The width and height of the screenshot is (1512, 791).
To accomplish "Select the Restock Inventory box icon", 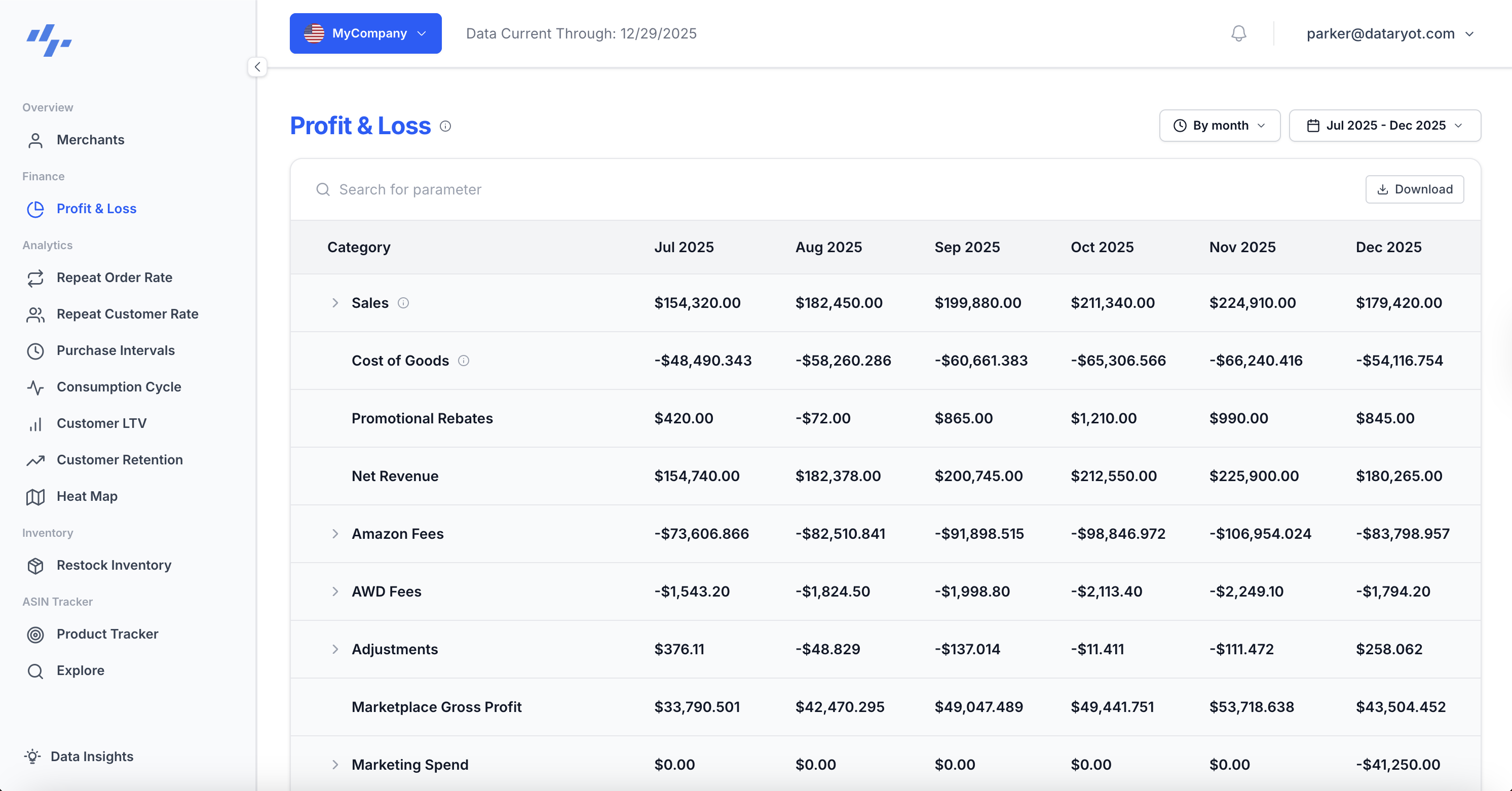I will [35, 566].
